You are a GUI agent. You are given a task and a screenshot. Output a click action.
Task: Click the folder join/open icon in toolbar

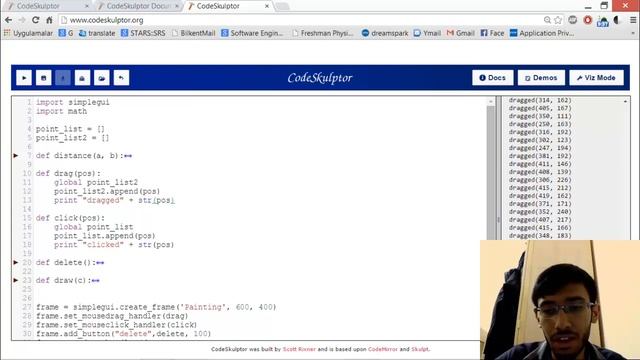tap(102, 78)
